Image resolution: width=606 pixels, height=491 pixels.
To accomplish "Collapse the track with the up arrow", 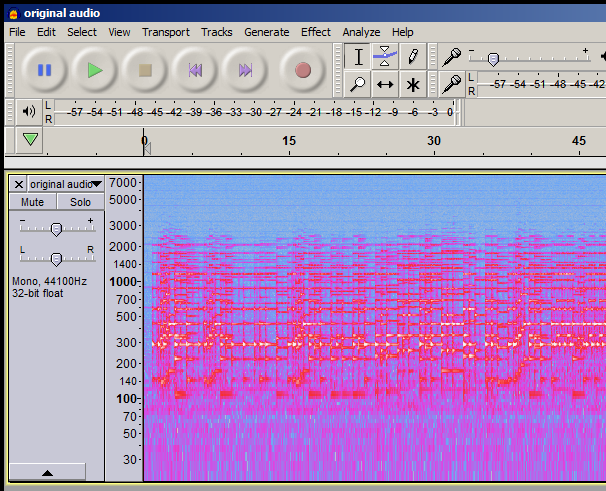I will pyautogui.click(x=47, y=472).
